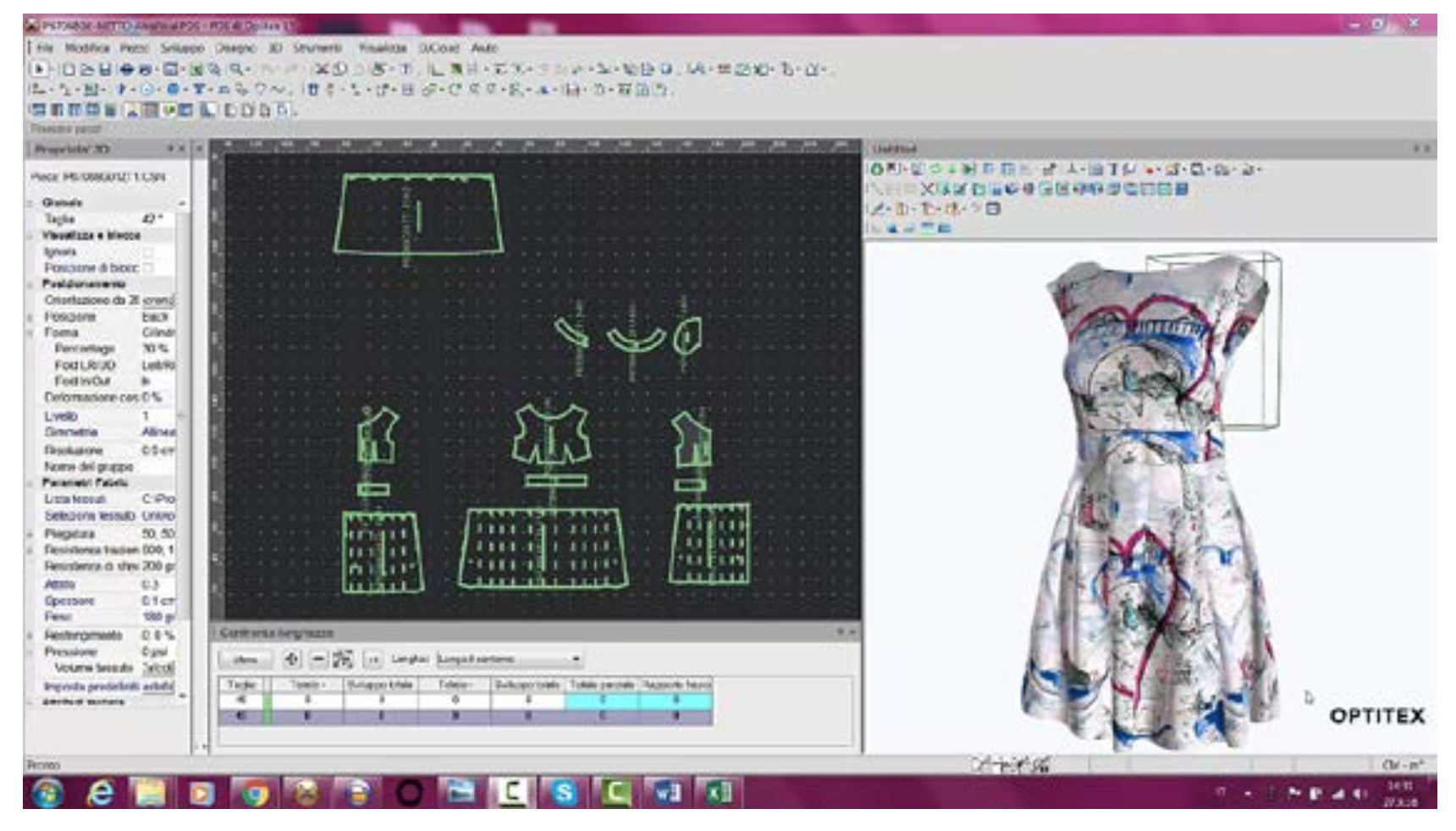The height and width of the screenshot is (831, 1456).
Task: Click the Print icon in the toolbar
Action: click(x=126, y=69)
